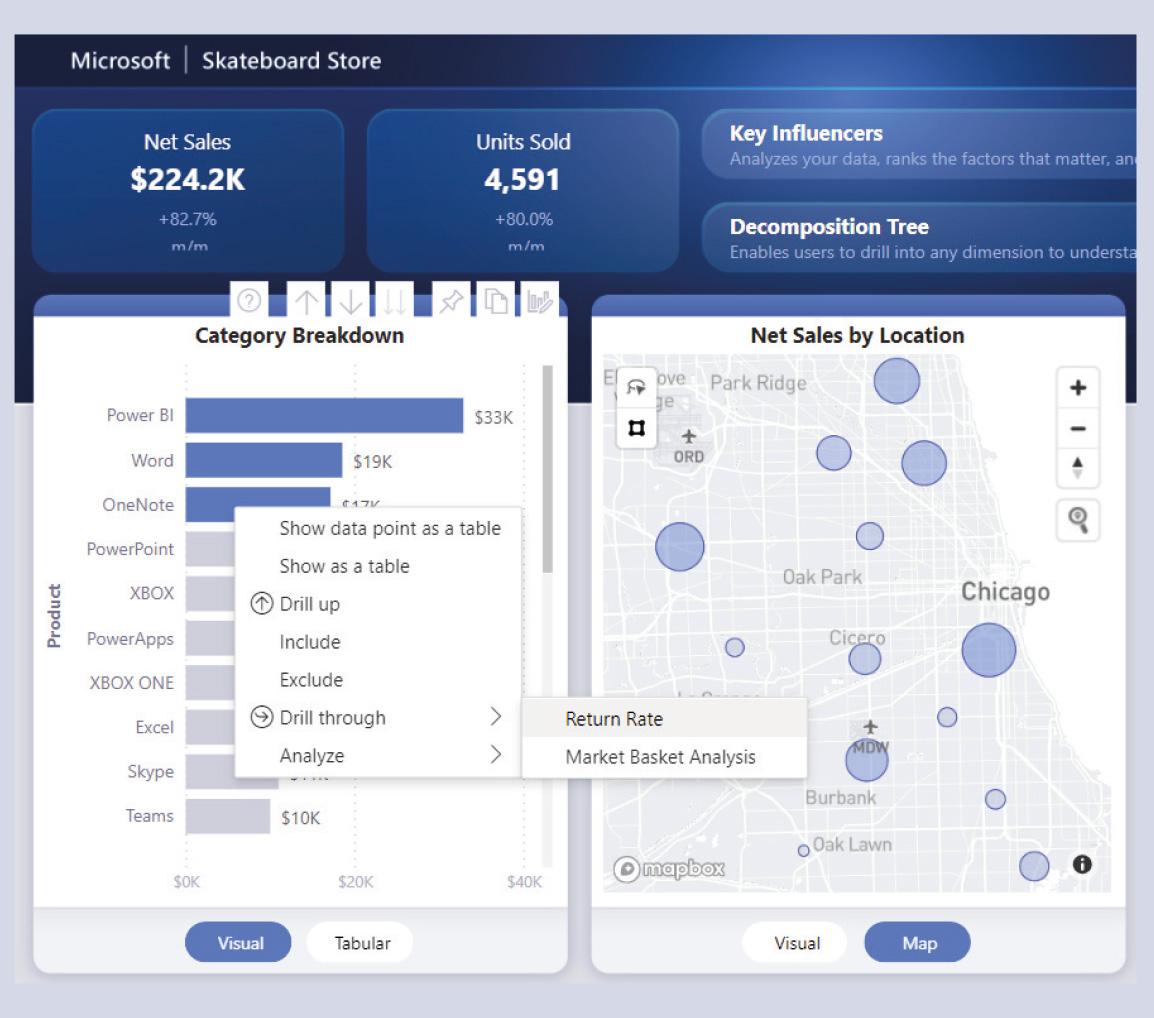
Task: Click the Excel category label
Action: pyautogui.click(x=155, y=727)
